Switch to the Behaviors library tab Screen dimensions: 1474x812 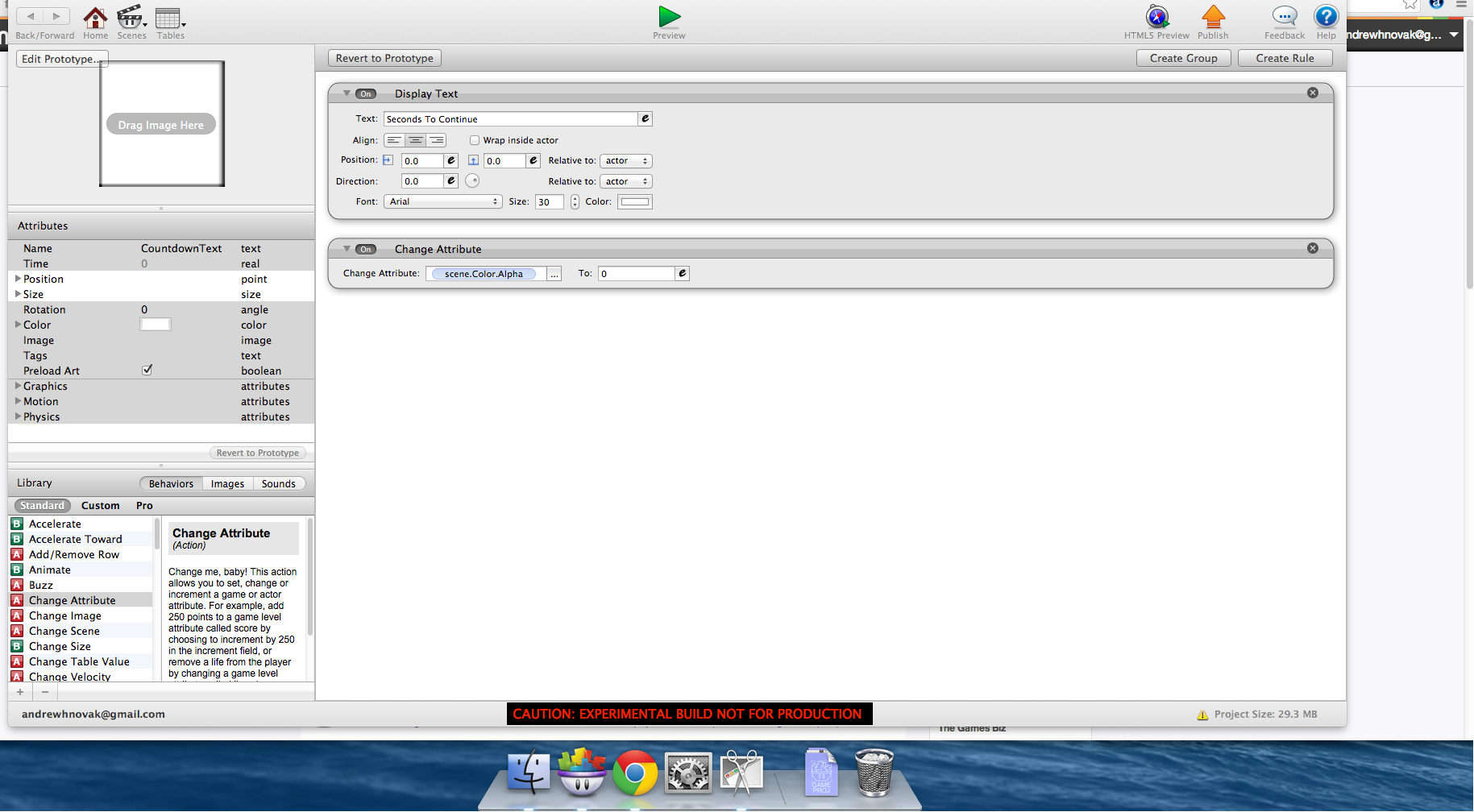click(x=171, y=483)
